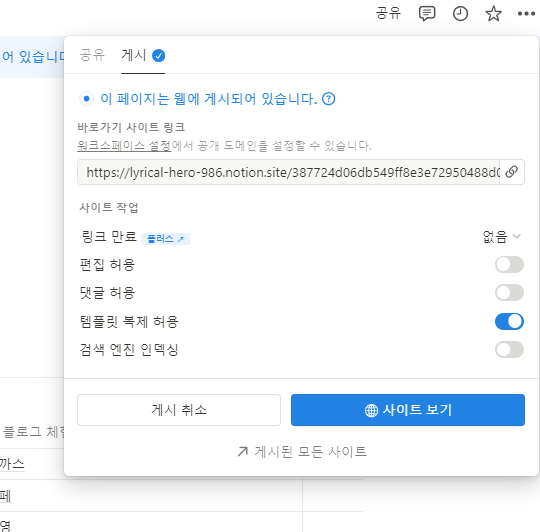Open the comments icon in top bar
This screenshot has width=540, height=532.
click(427, 14)
